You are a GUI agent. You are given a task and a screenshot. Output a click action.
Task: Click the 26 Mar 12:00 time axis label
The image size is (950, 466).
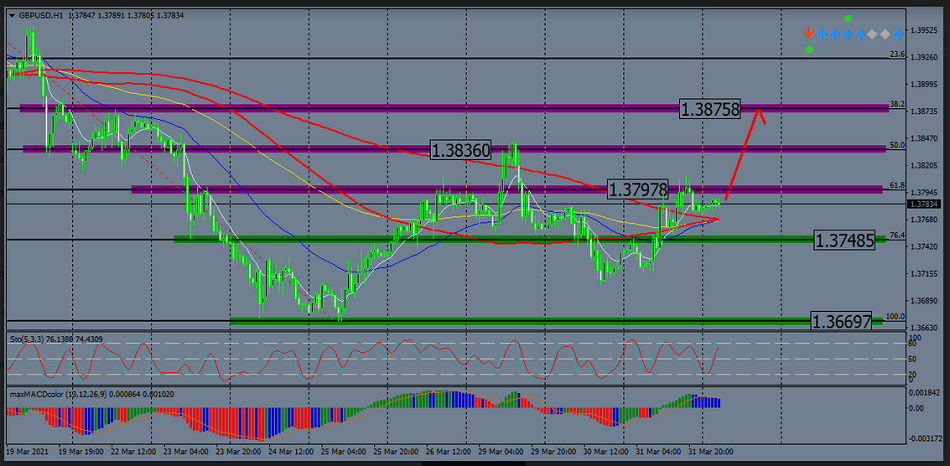[447, 451]
